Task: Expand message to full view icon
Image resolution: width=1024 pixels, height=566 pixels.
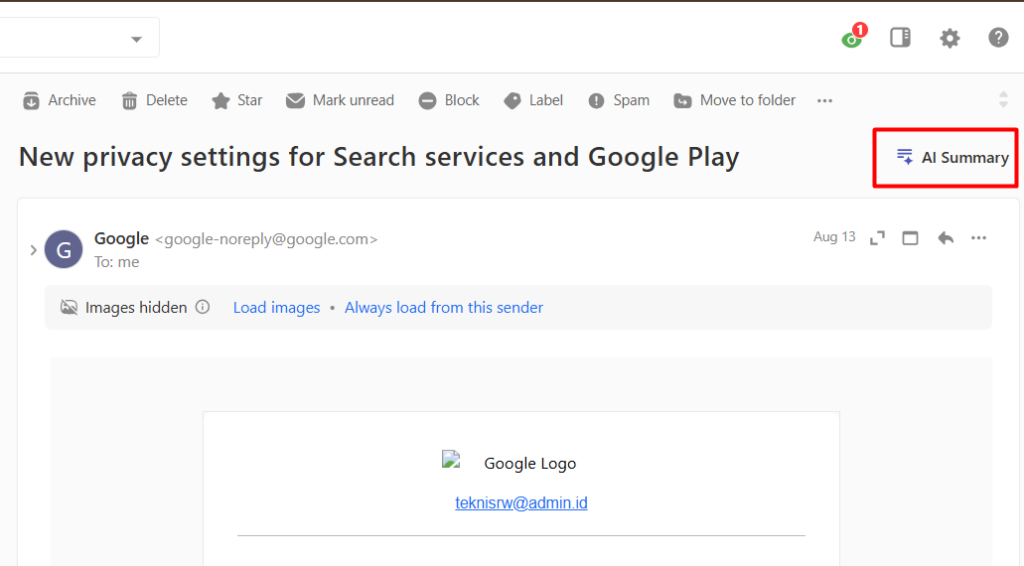Action: tap(877, 238)
